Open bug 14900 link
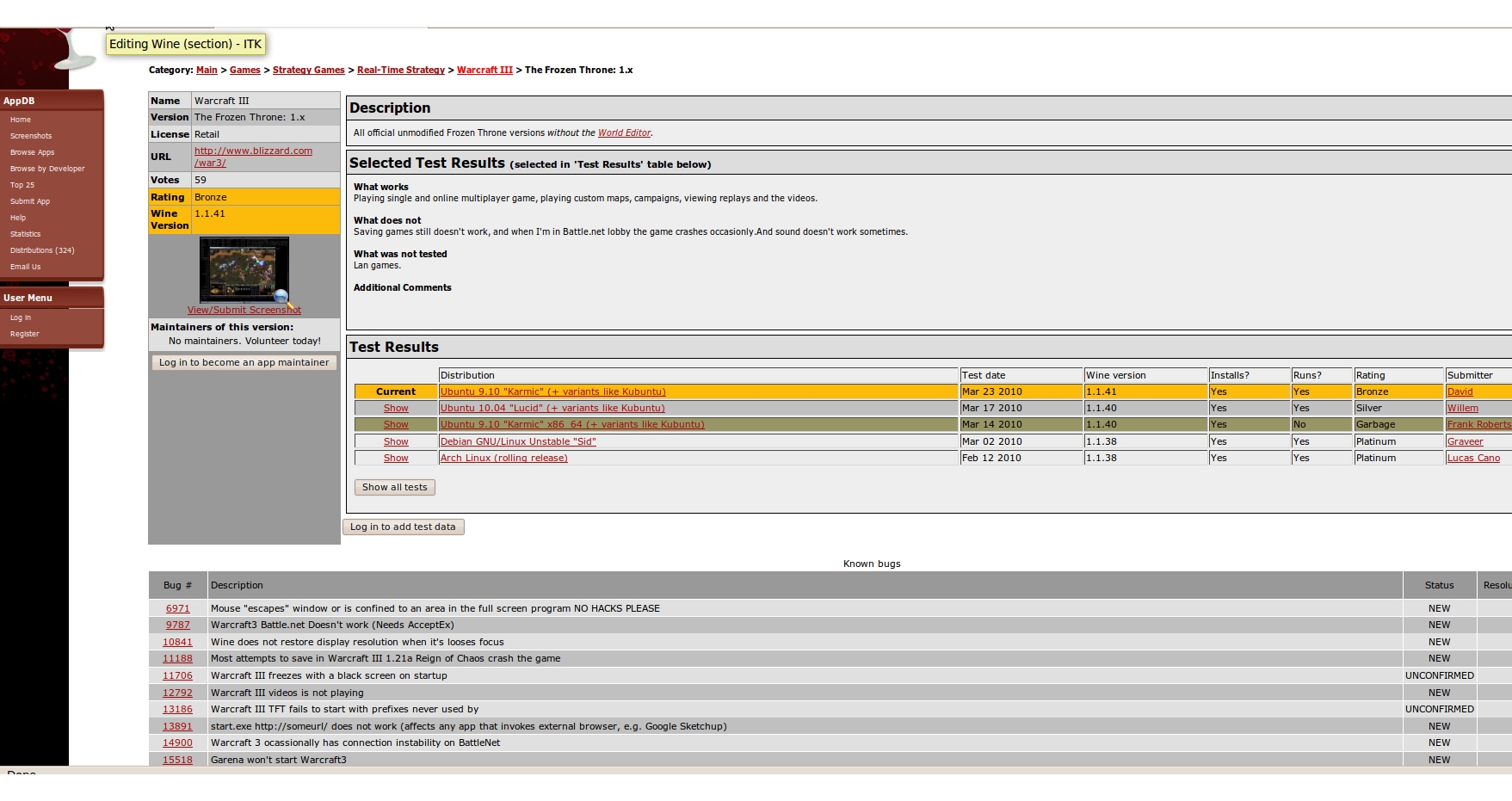Viewport: 1512px width, 801px height. click(178, 743)
